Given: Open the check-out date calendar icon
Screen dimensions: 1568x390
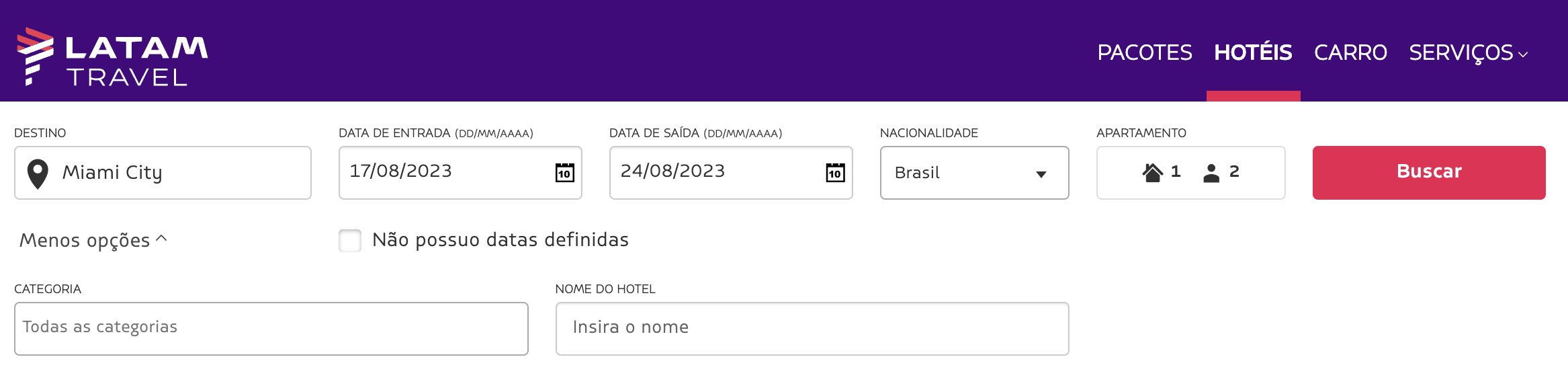Looking at the screenshot, I should click(x=835, y=173).
